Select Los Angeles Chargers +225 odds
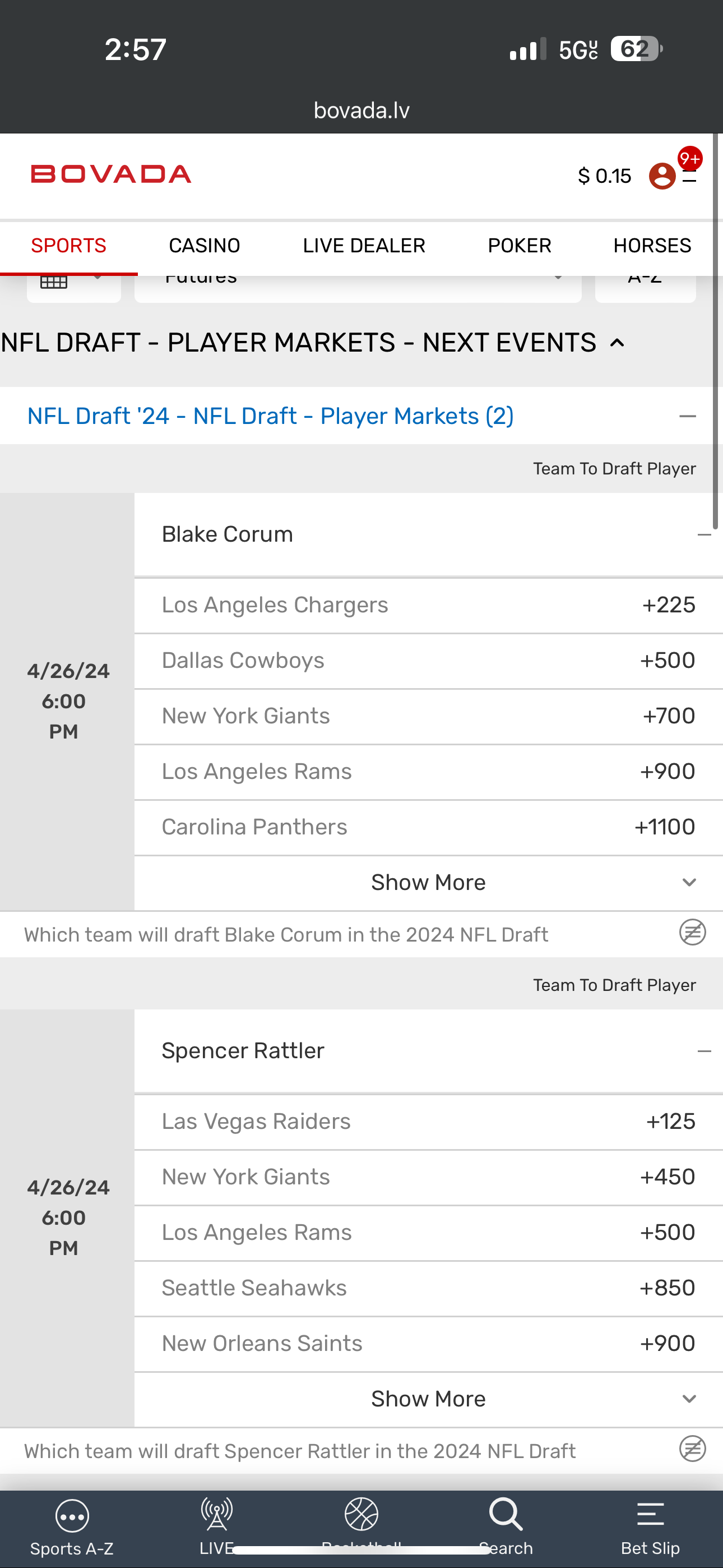This screenshot has width=723, height=1568. click(x=668, y=605)
